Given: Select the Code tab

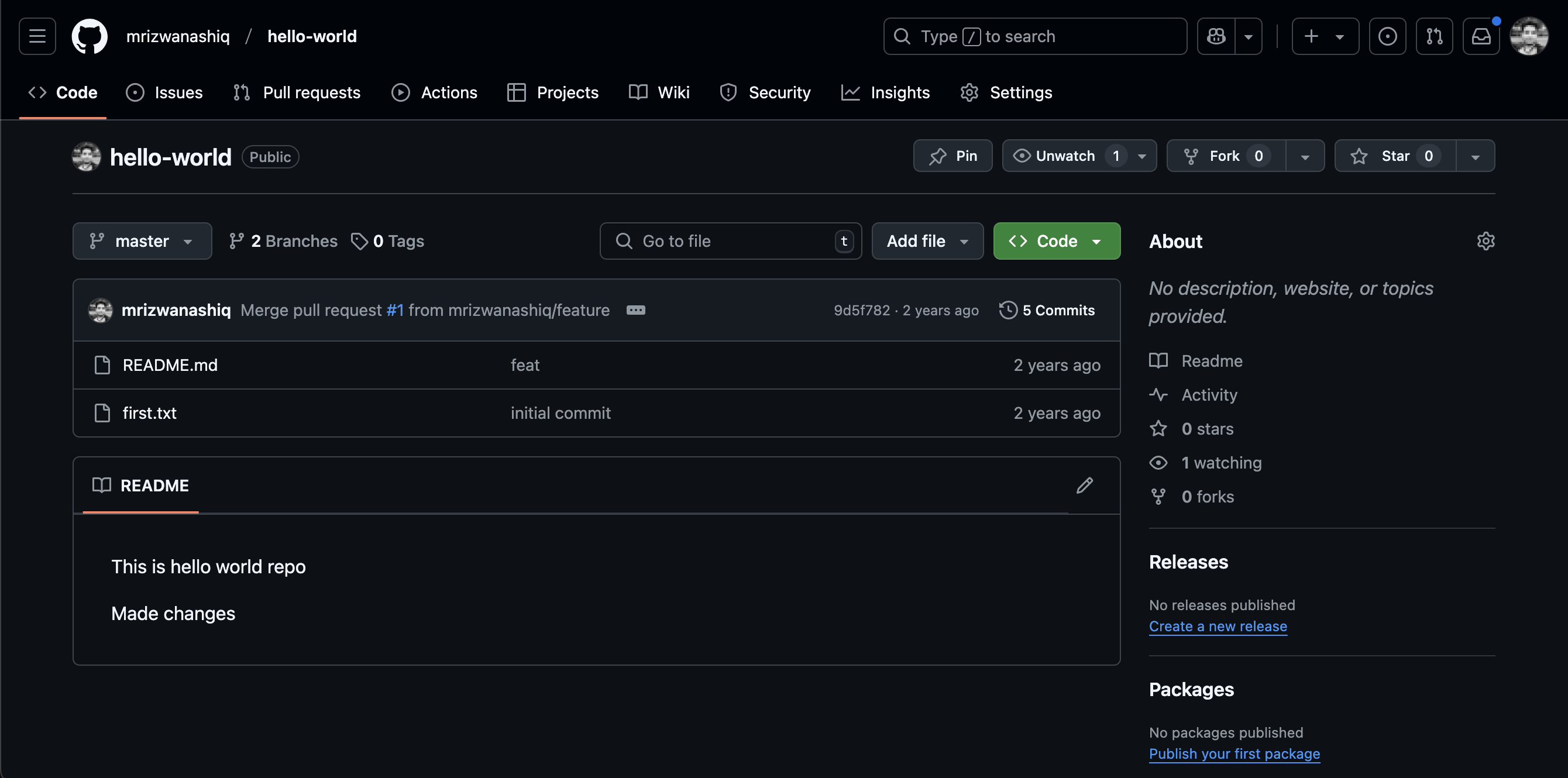Looking at the screenshot, I should tap(63, 92).
